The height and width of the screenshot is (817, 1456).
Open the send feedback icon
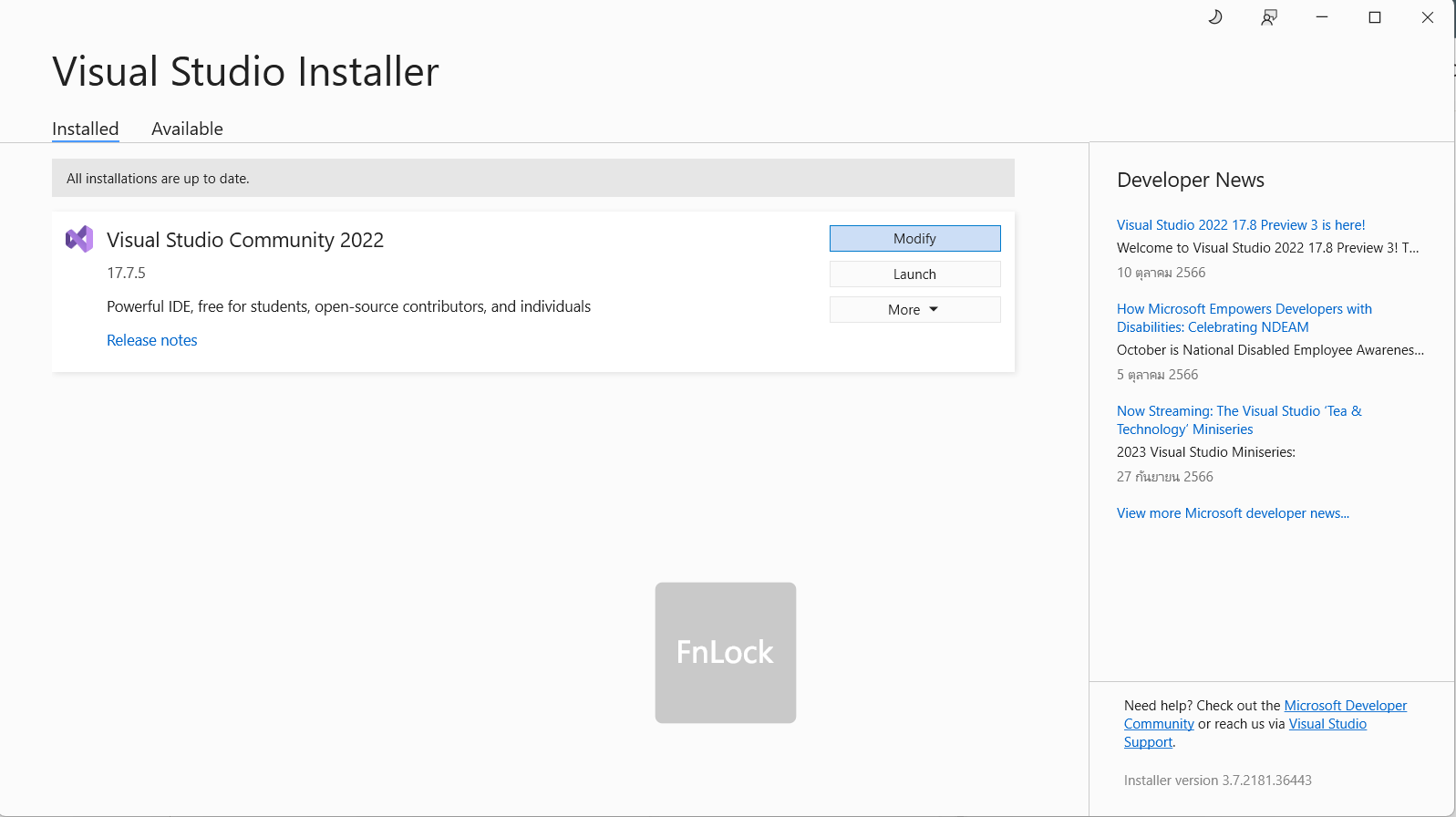coord(1268,17)
